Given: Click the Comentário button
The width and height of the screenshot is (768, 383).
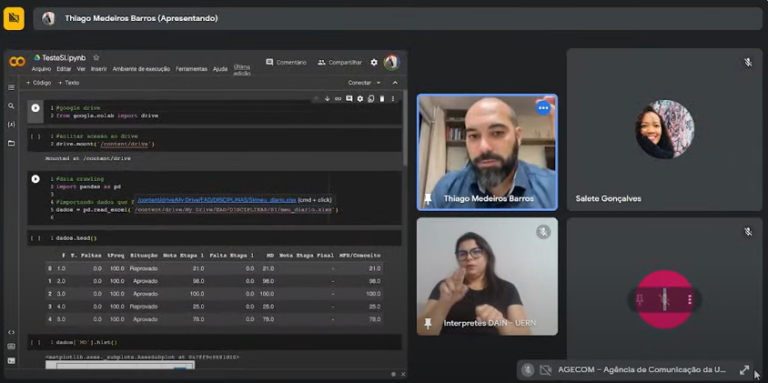Looking at the screenshot, I should (286, 63).
